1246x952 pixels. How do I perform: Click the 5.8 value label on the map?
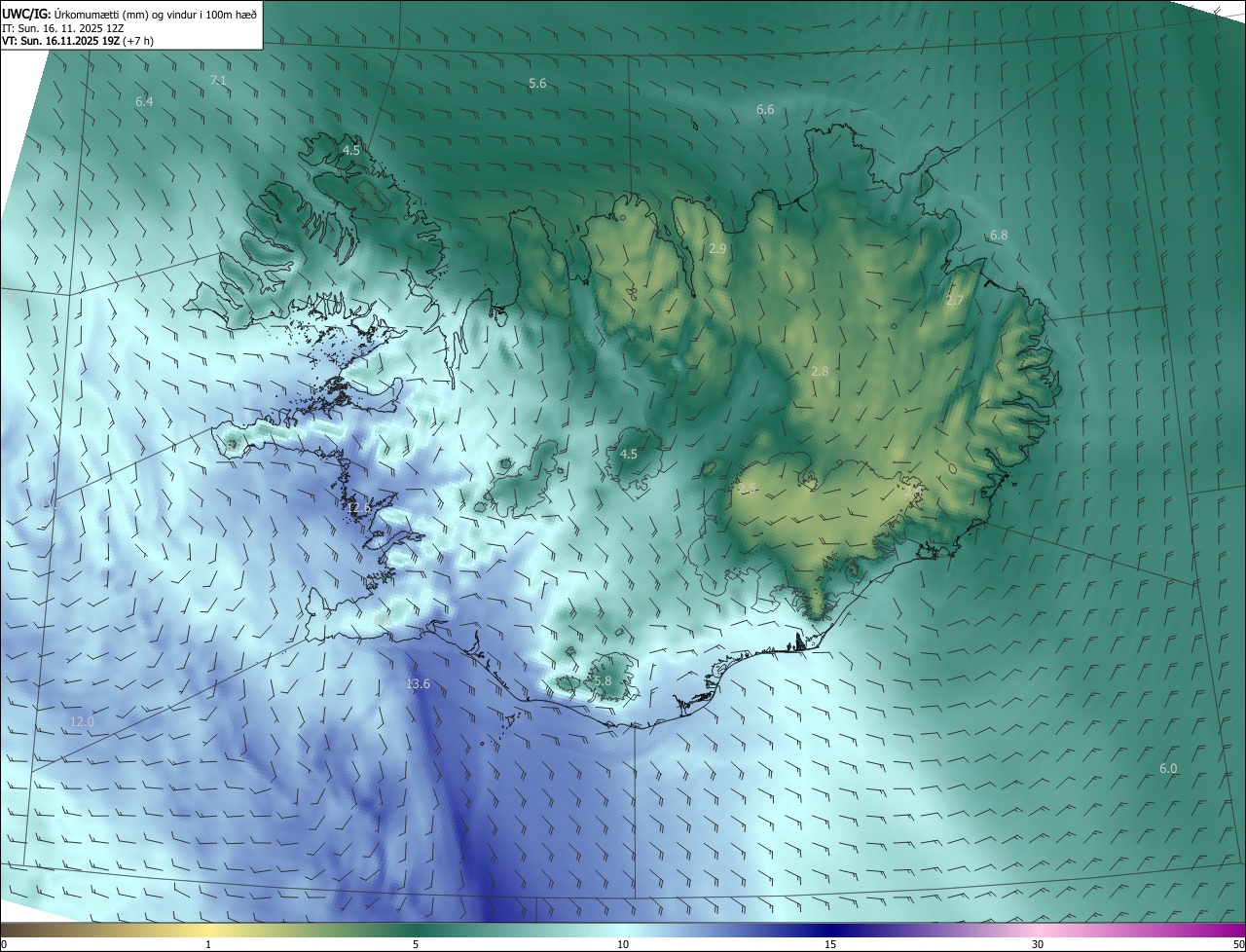pyautogui.click(x=603, y=681)
